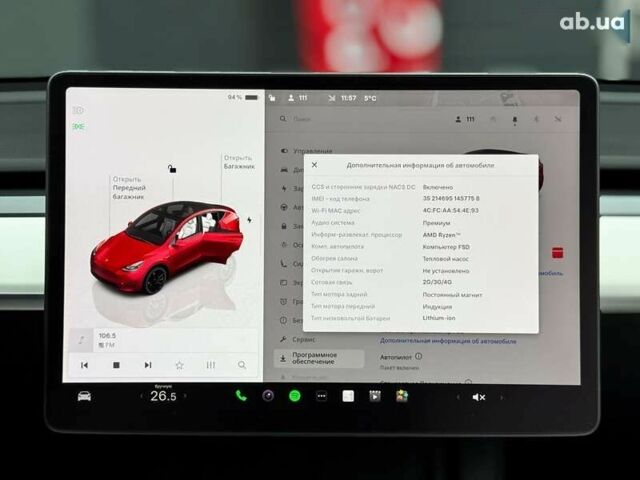This screenshot has width=640, height=480.
Task: Open the Theater clapperboard app
Action: coord(375,396)
